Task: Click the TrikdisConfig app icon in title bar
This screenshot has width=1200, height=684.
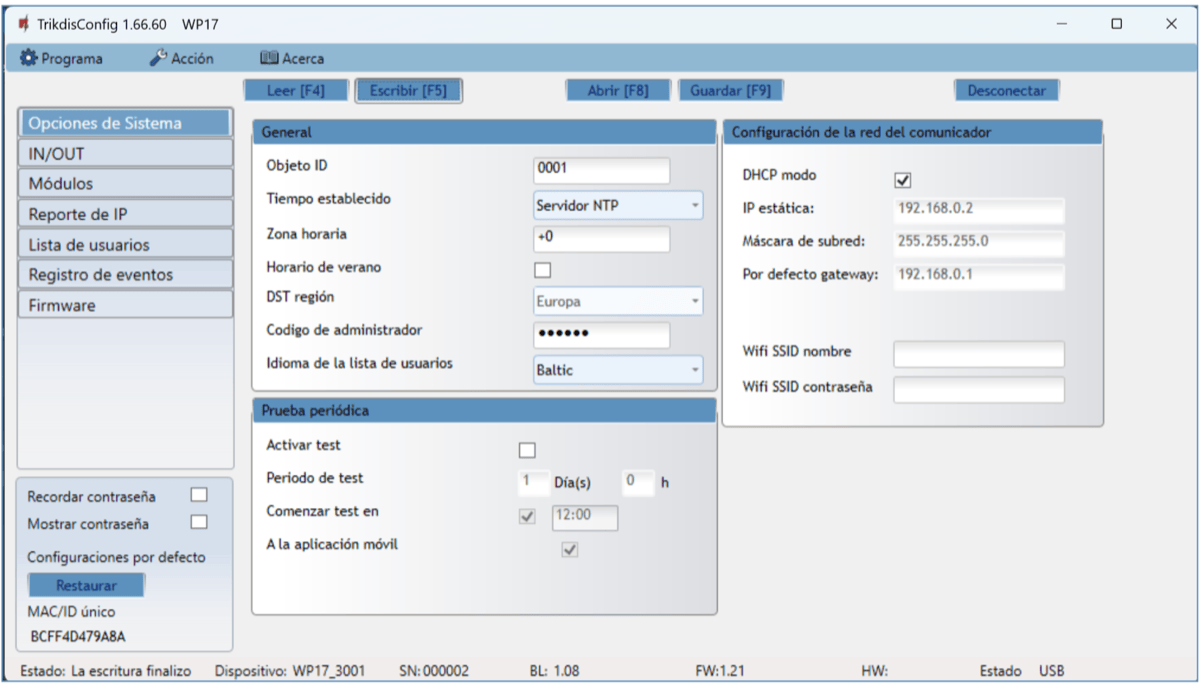Action: tap(23, 23)
